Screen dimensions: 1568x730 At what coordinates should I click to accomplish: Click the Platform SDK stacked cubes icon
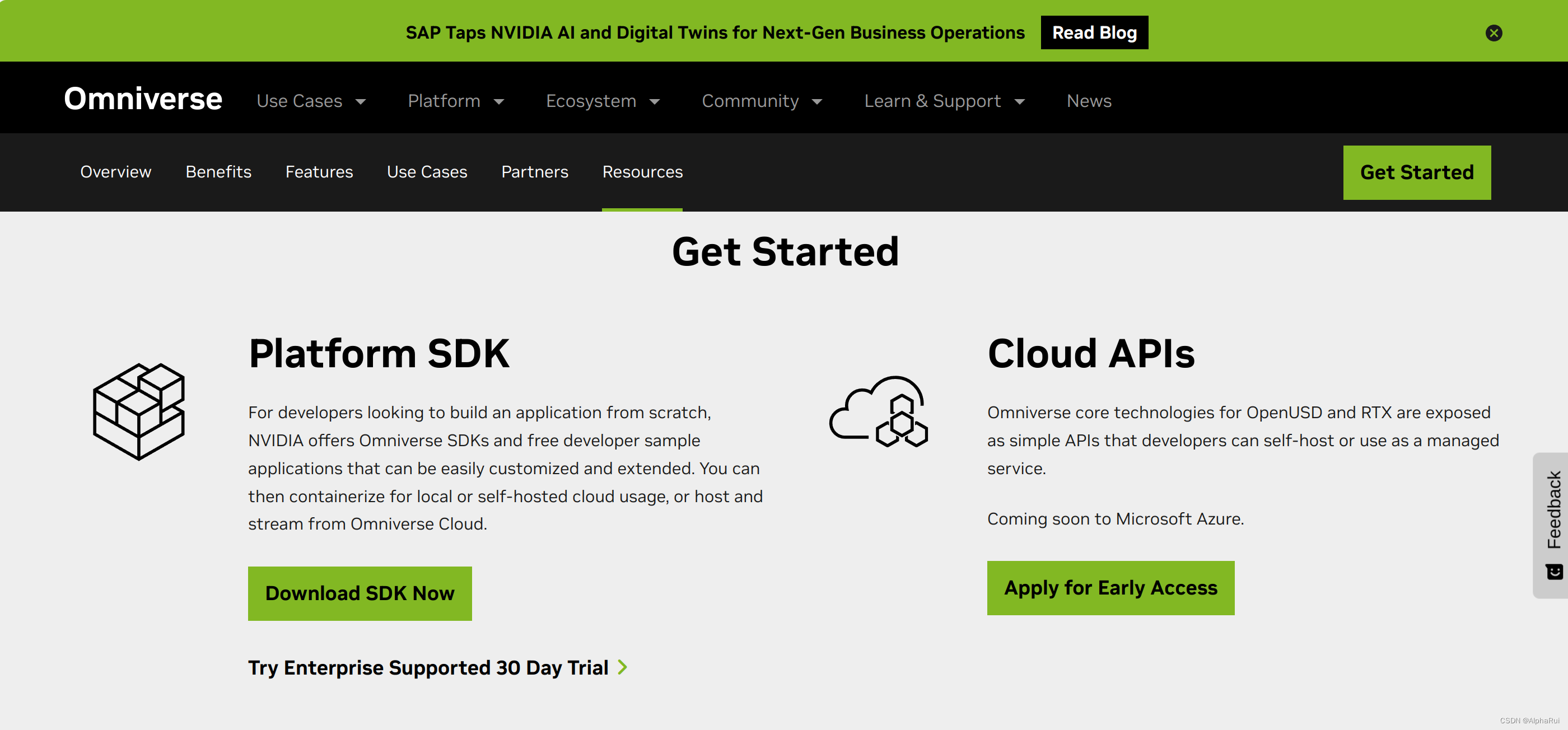139,411
